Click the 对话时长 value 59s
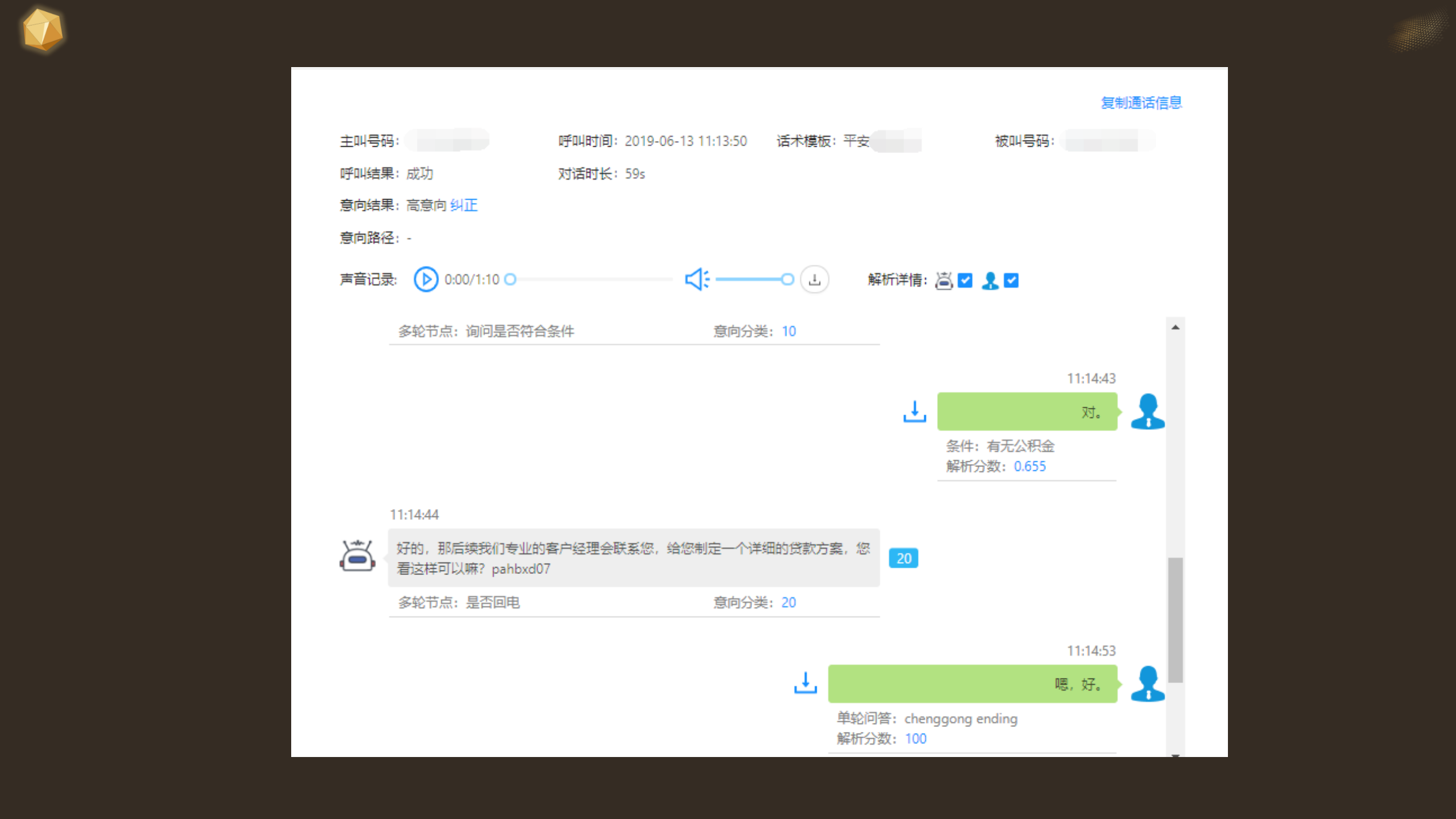The height and width of the screenshot is (819, 1456). point(635,173)
